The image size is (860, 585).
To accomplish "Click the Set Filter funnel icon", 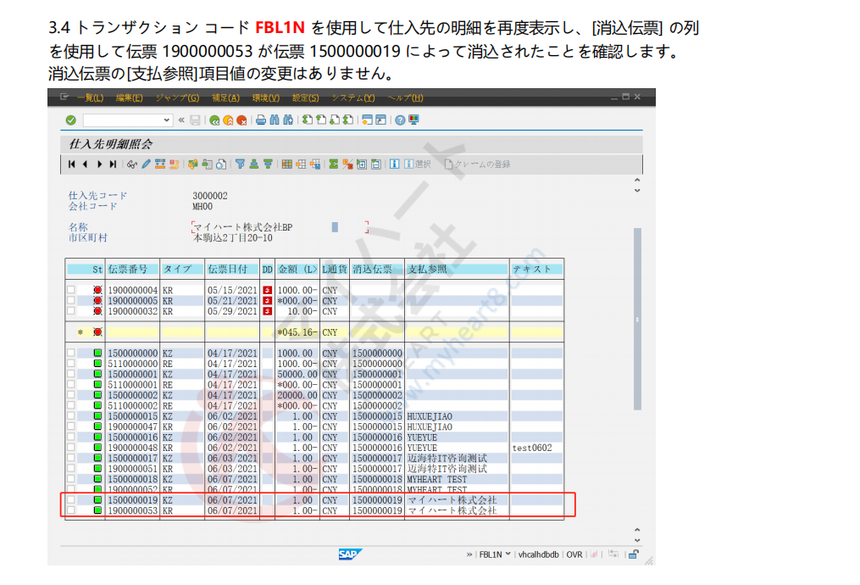I will click(240, 164).
